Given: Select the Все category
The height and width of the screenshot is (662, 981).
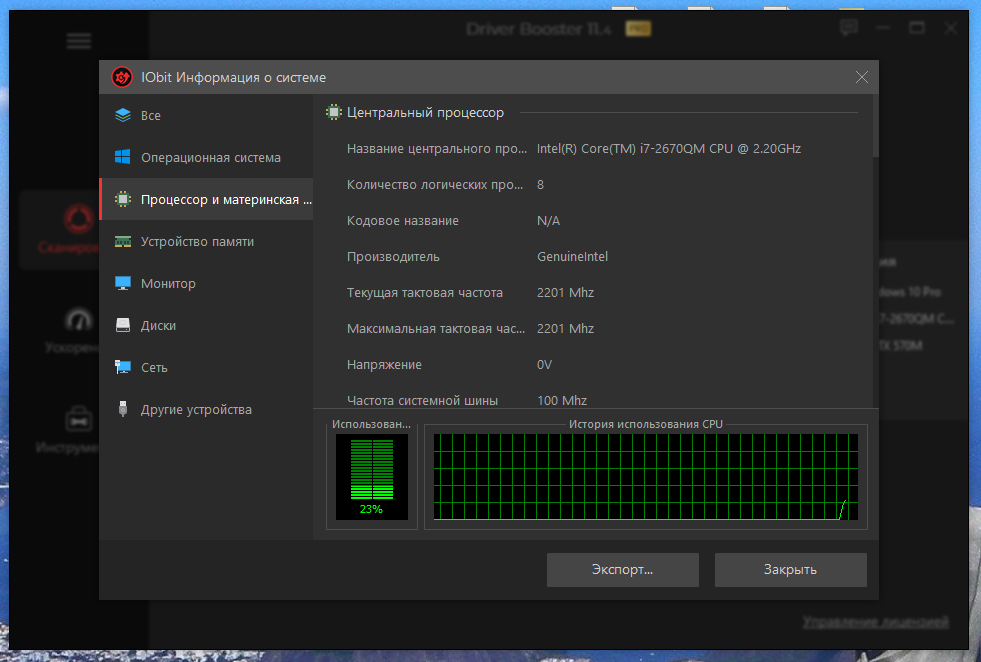Looking at the screenshot, I should [x=206, y=115].
